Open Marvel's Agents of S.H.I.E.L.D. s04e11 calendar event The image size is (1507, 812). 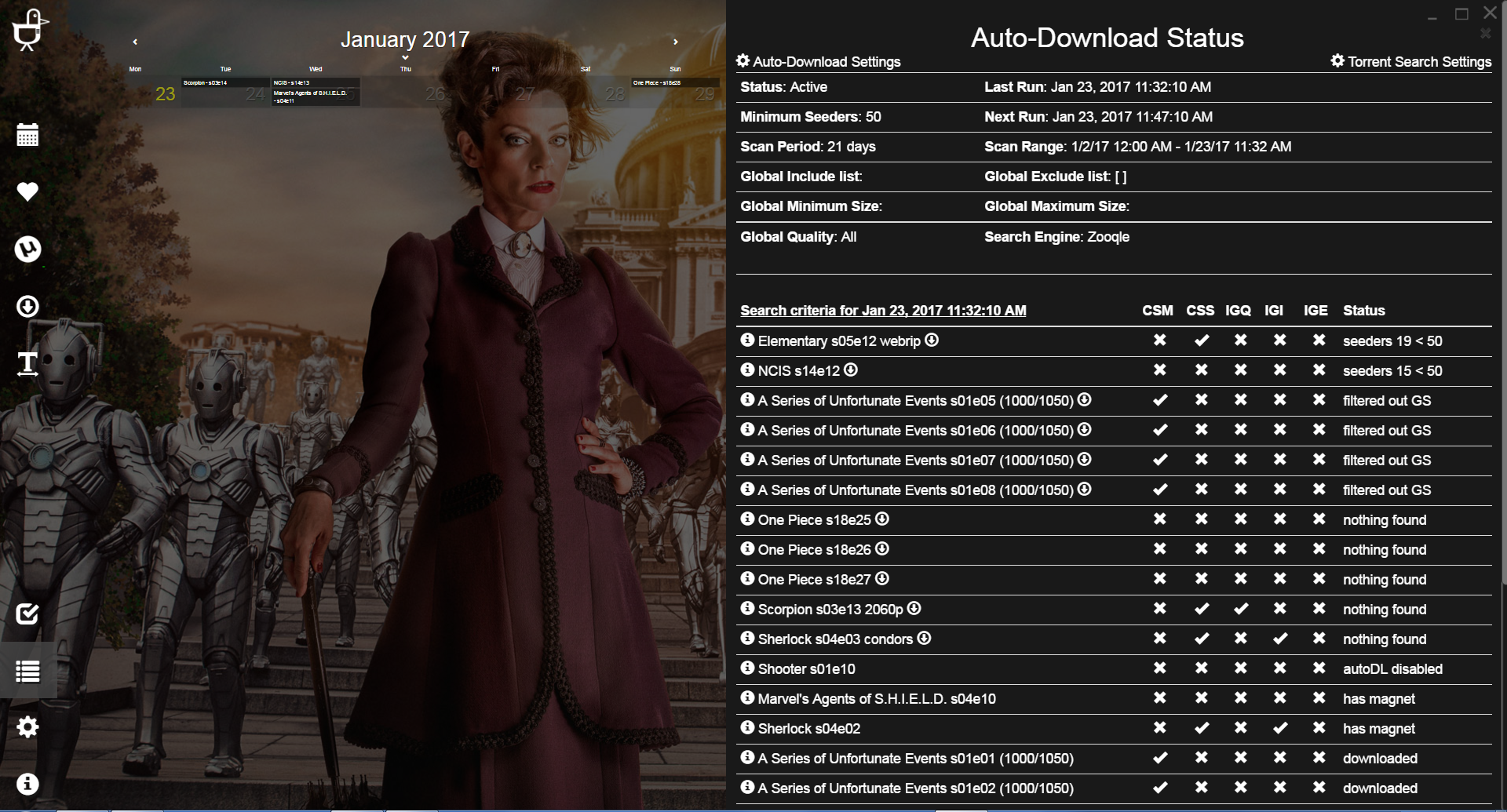point(316,96)
